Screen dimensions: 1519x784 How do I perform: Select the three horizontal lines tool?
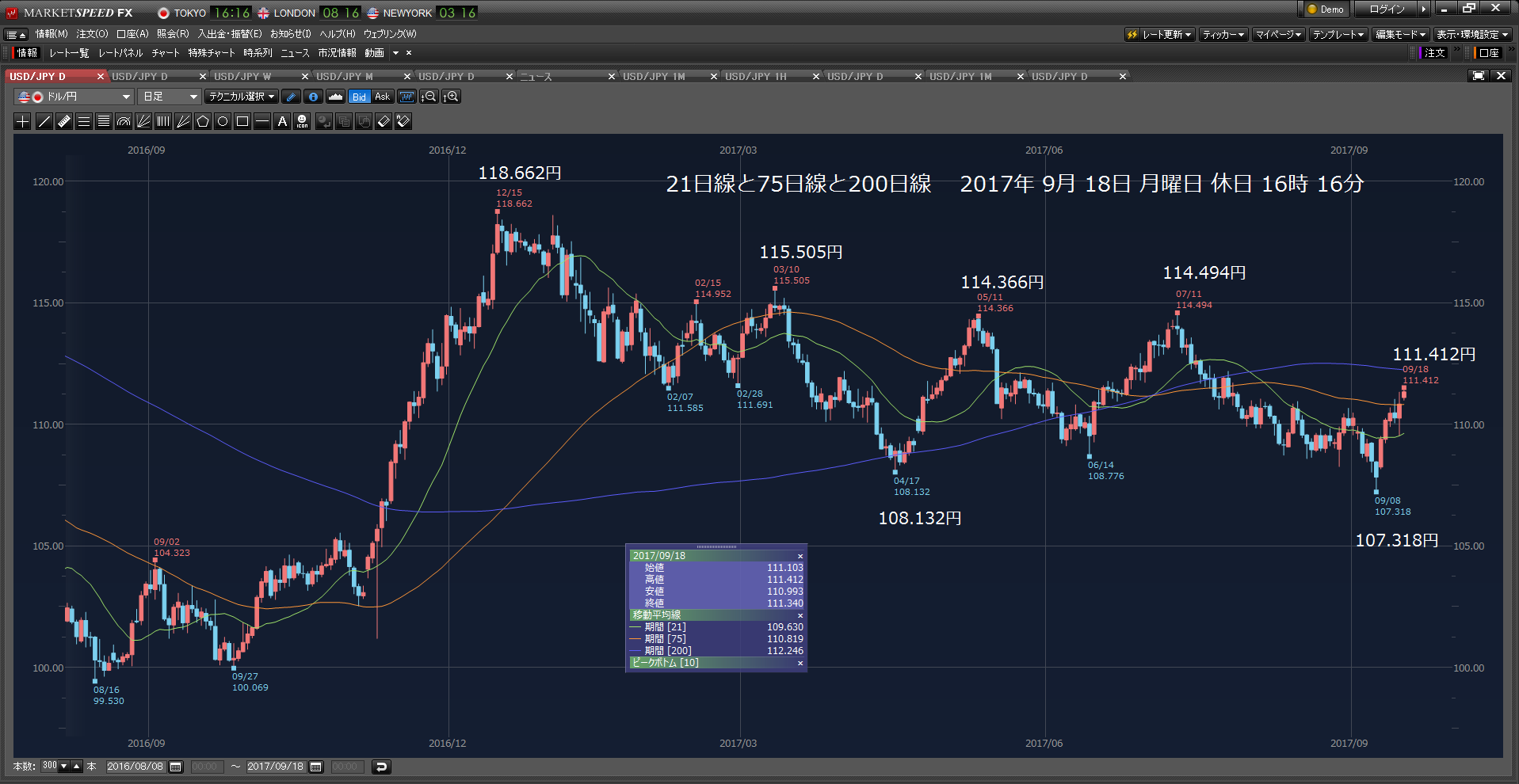[x=84, y=121]
